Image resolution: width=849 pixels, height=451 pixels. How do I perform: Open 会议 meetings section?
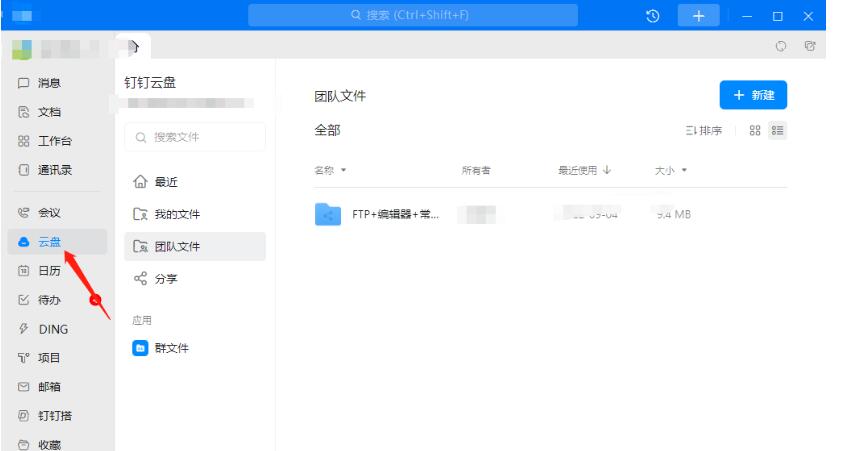point(40,213)
